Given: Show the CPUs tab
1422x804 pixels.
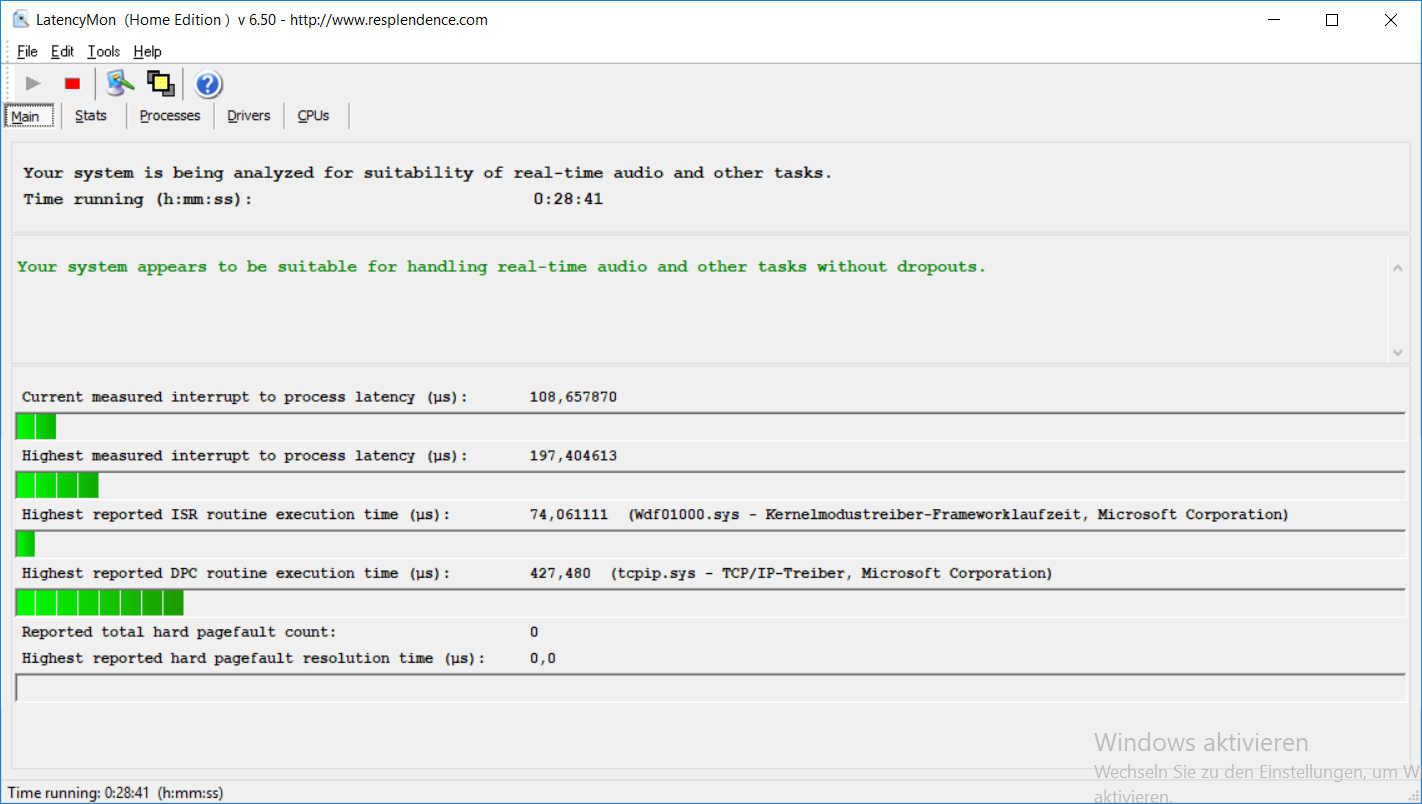Looking at the screenshot, I should click(x=313, y=116).
